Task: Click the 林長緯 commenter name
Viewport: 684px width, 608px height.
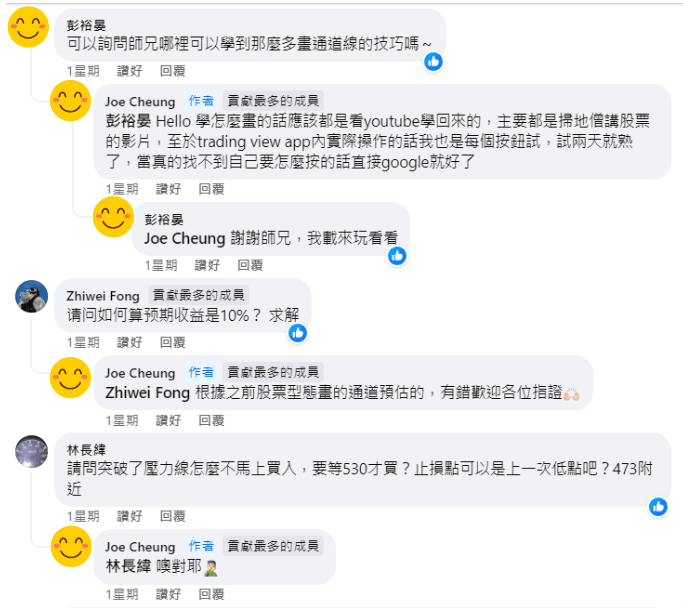Action: pyautogui.click(x=86, y=449)
